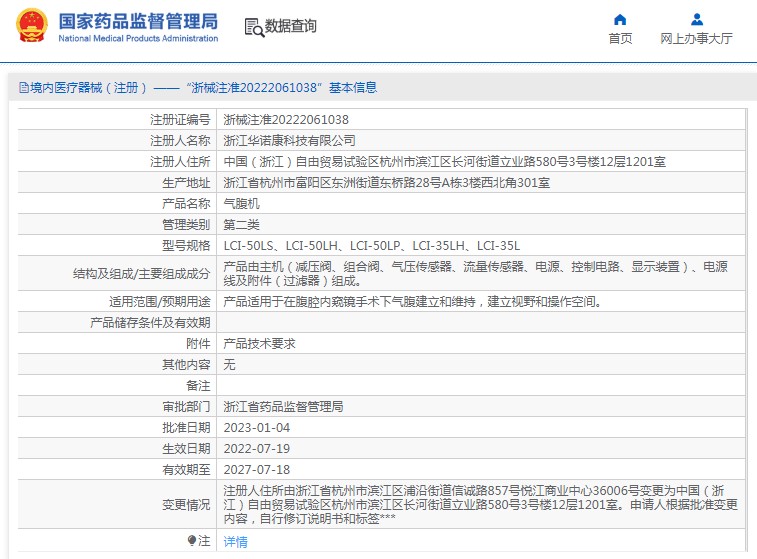
Task: Select the model list starting LCI-50LS
Action: (x=372, y=246)
